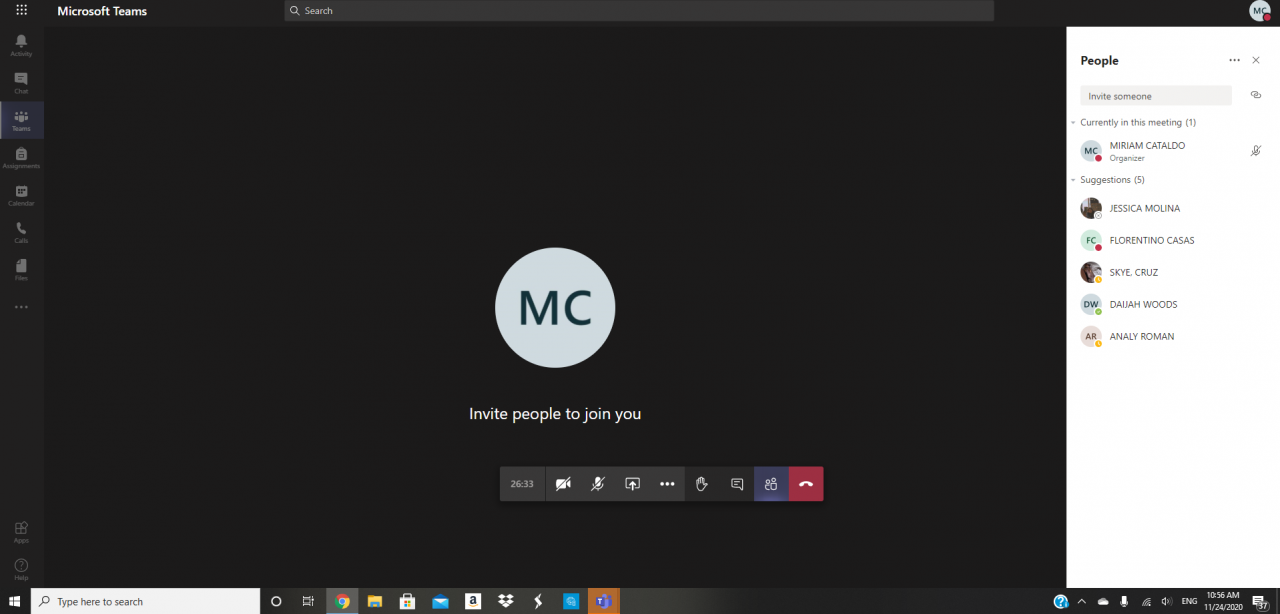Open Help in the sidebar
This screenshot has height=614, width=1280.
pos(21,570)
